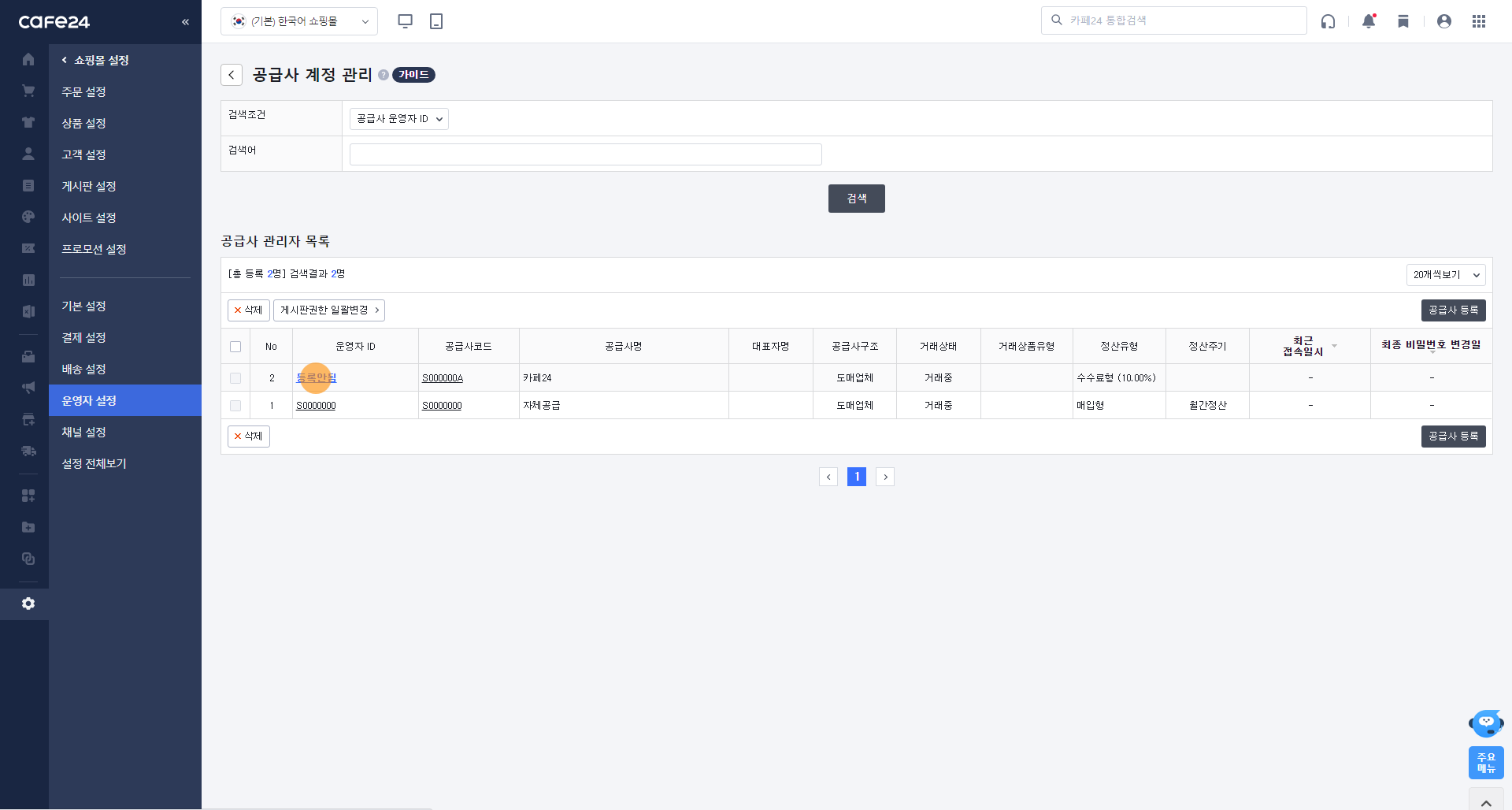Viewport: 1512px width, 810px height.
Task: Open the 20개씩보기 rows-per-page dropdown
Action: coord(1446,275)
